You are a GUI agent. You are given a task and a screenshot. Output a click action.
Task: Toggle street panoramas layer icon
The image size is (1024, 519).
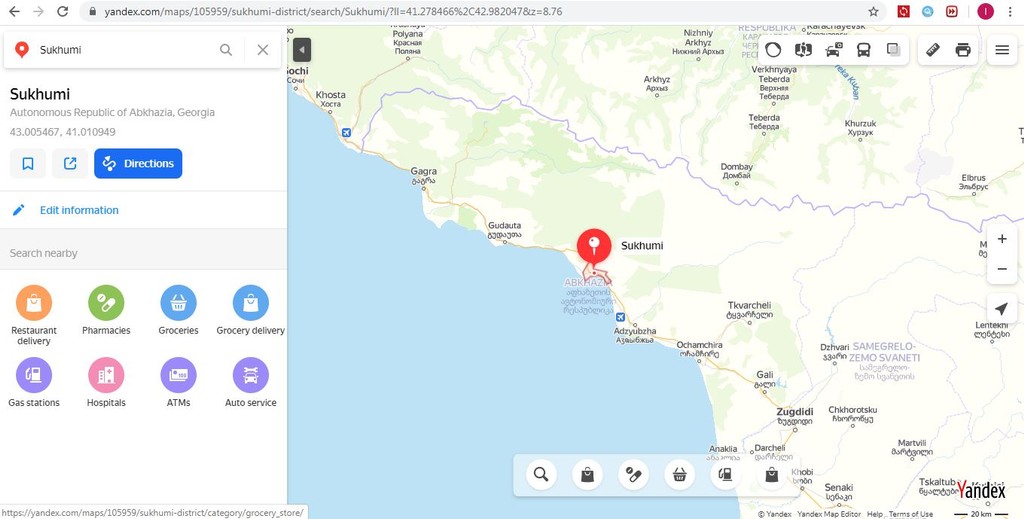click(x=803, y=50)
